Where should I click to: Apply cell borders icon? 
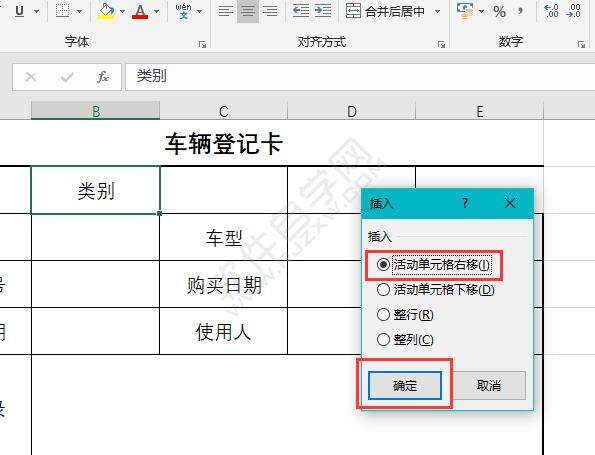pos(63,11)
